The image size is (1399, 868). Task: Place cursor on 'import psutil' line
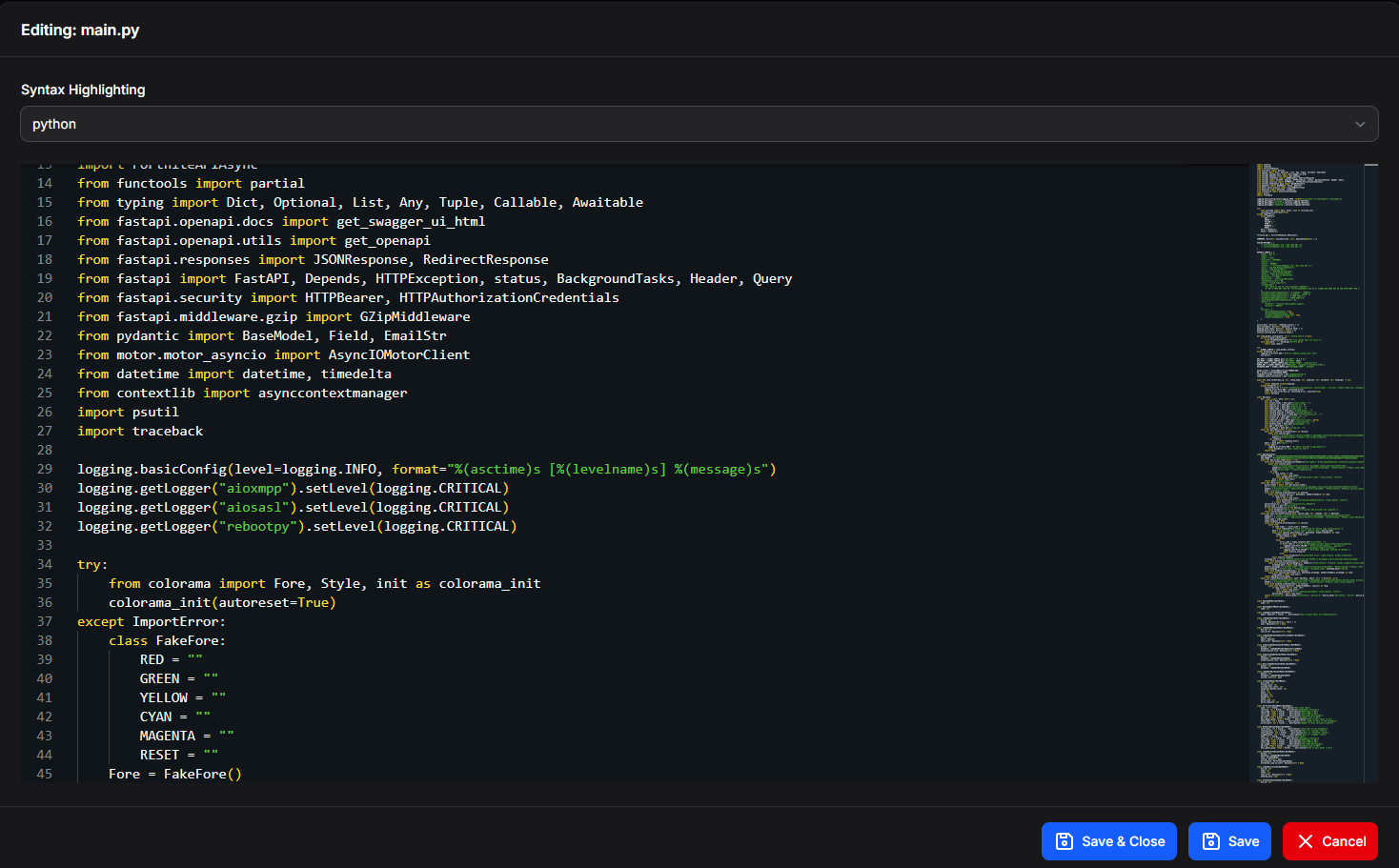(x=129, y=412)
